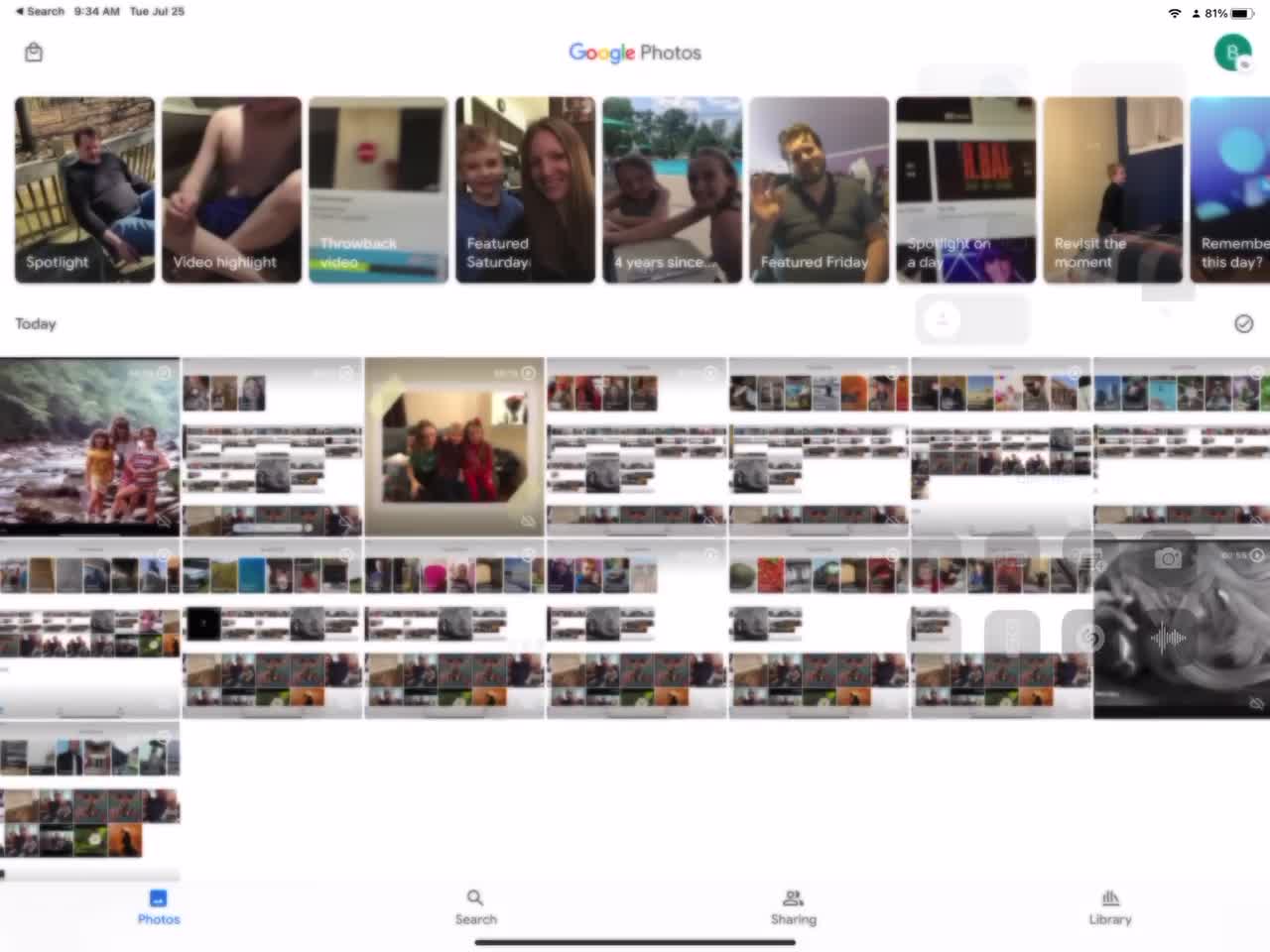The height and width of the screenshot is (952, 1270).
Task: Switch to the Search tab
Action: pyautogui.click(x=475, y=907)
